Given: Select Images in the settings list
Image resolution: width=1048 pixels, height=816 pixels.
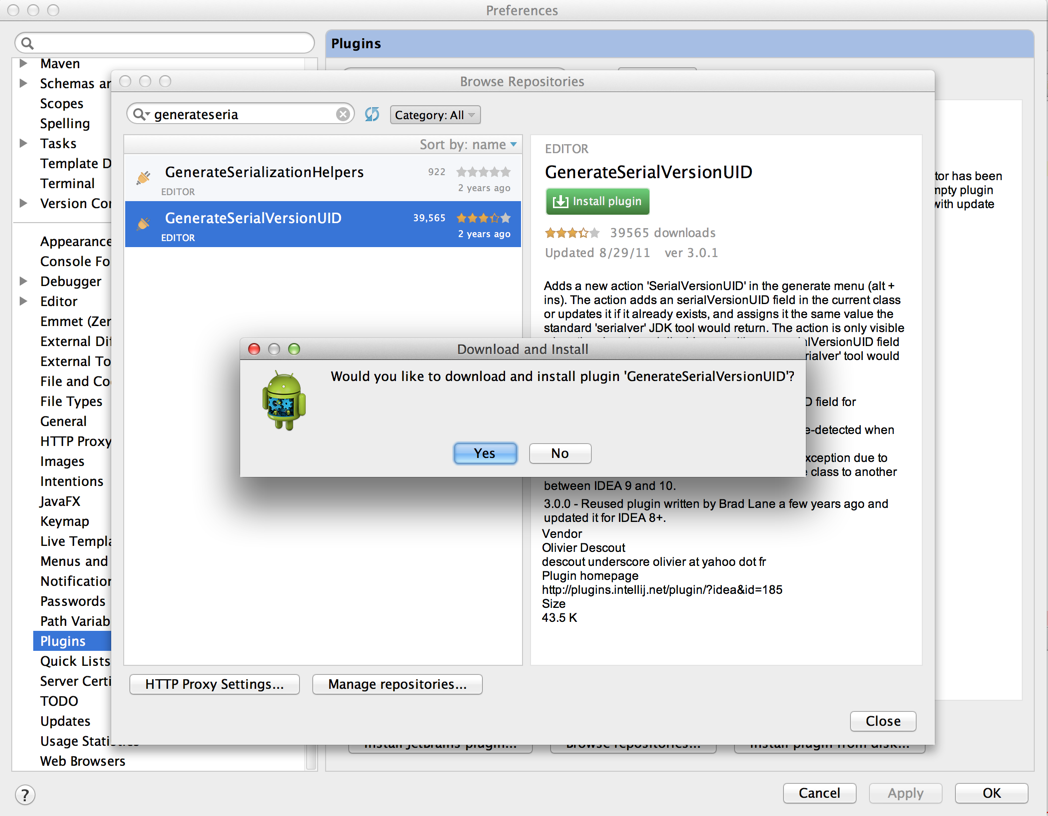Looking at the screenshot, I should [62, 461].
